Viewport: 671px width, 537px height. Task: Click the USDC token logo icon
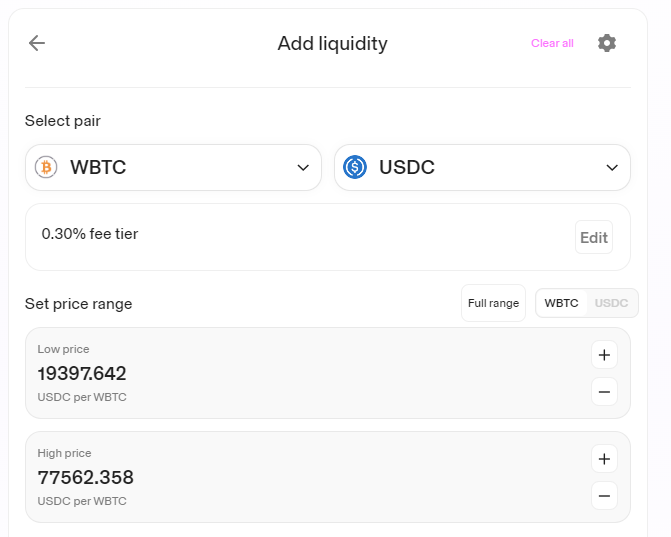click(x=355, y=167)
